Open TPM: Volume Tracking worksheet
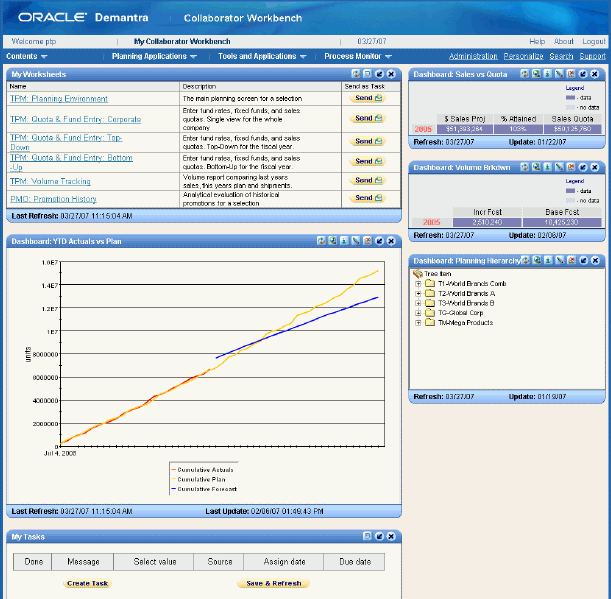Image resolution: width=611 pixels, height=599 pixels. click(x=50, y=181)
